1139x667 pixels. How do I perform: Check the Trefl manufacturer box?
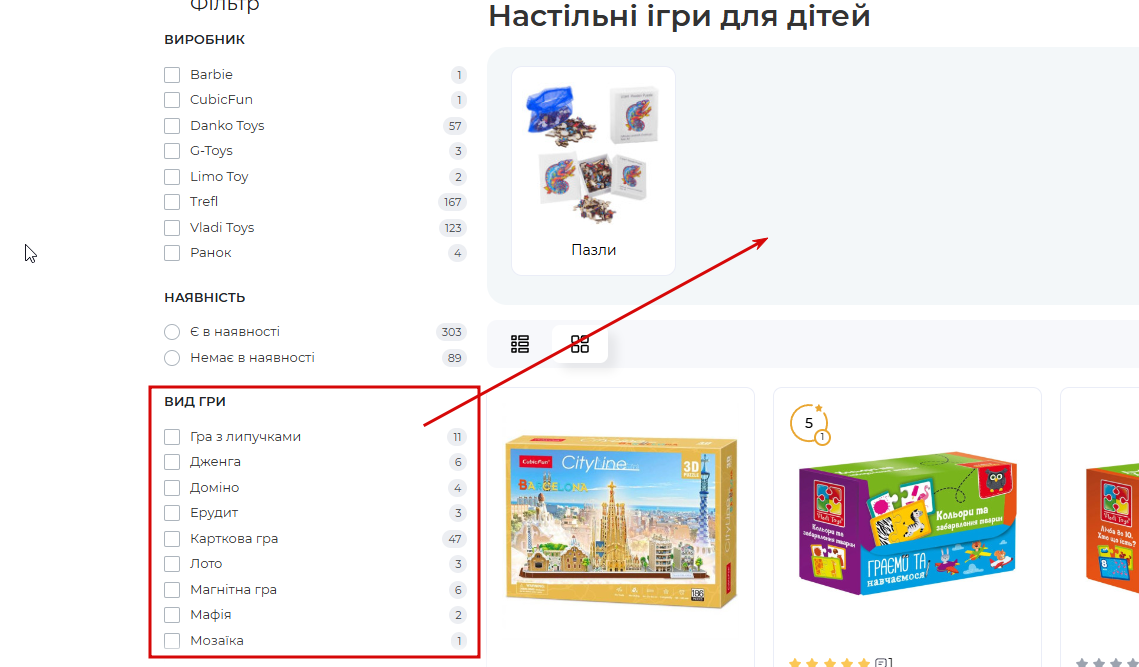(x=172, y=202)
